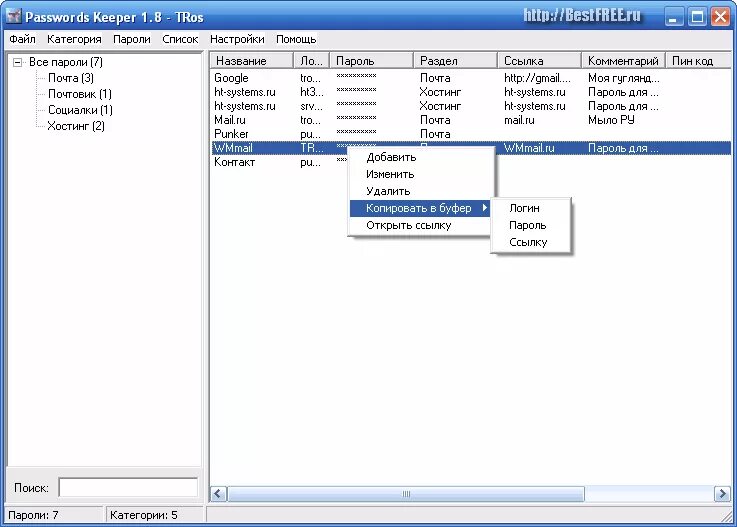
Task: Select the Почтовик (1) category
Action: click(x=80, y=94)
